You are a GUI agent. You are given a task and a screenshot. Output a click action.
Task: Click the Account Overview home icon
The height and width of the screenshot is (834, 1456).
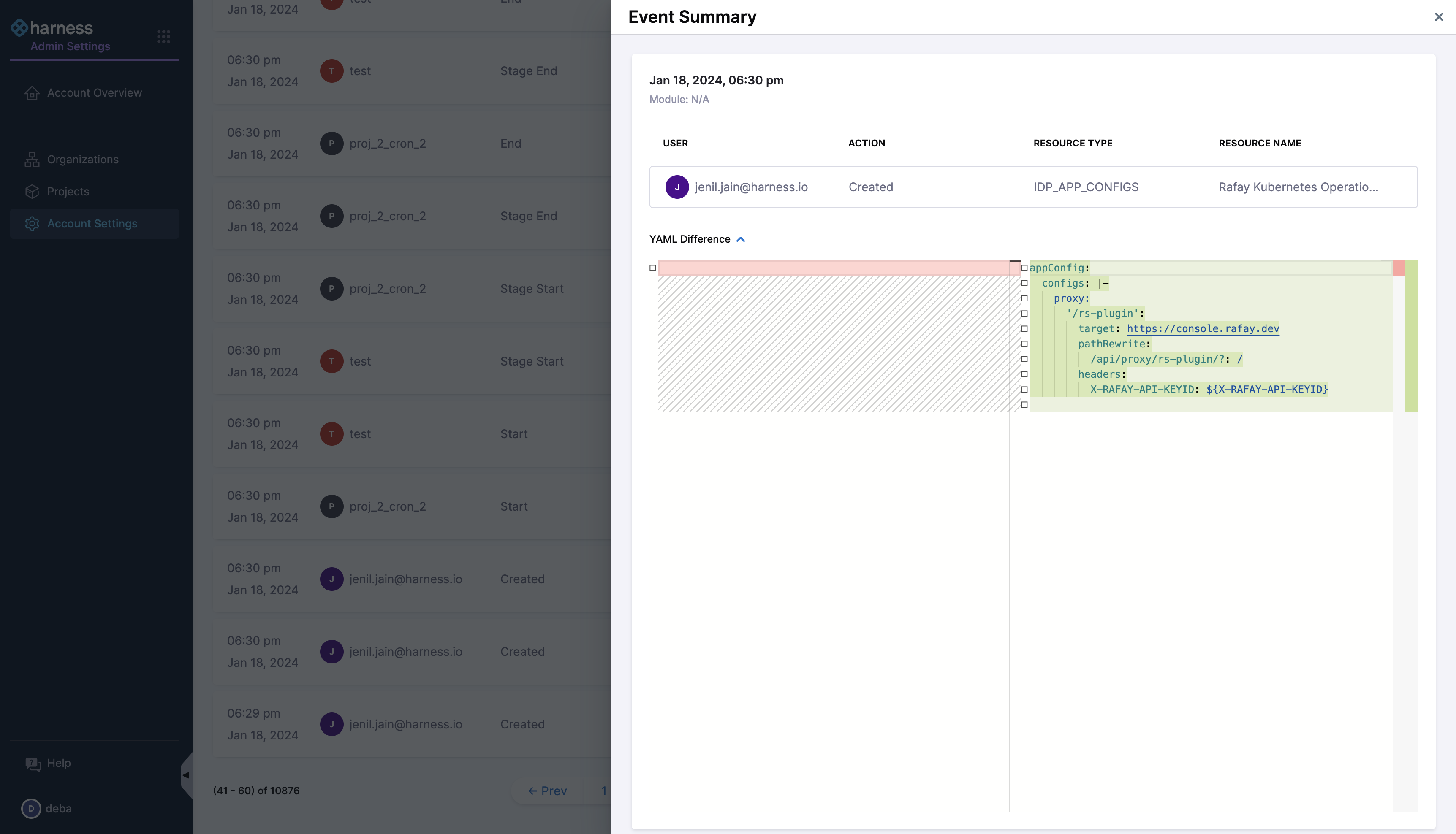[x=32, y=93]
